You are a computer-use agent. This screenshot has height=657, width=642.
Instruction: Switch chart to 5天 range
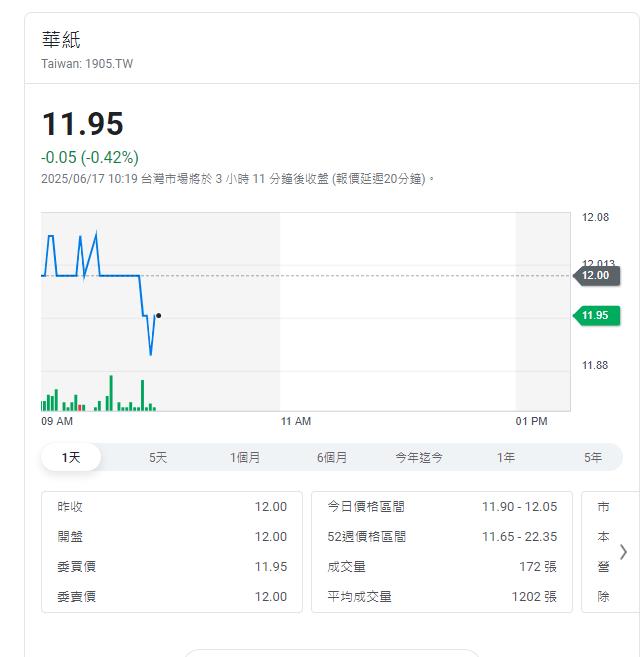158,457
